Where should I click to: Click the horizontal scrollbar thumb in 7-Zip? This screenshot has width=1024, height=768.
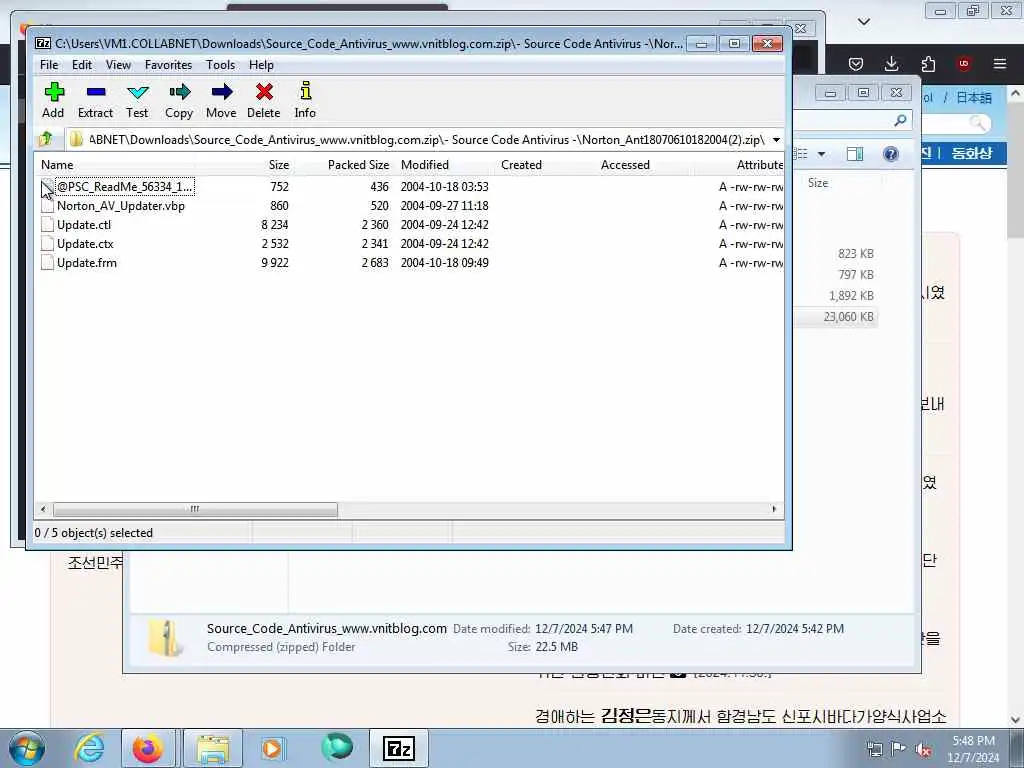[x=195, y=509]
